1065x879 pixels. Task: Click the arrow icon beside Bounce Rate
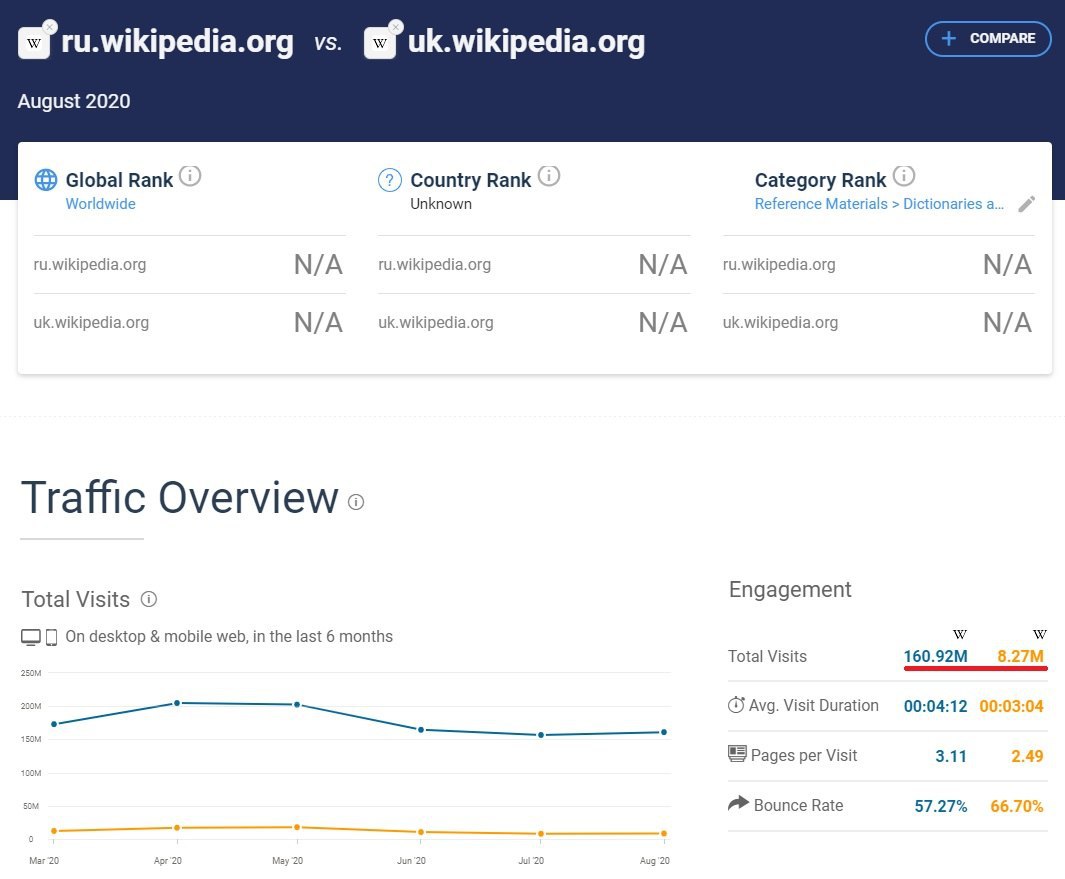(738, 804)
